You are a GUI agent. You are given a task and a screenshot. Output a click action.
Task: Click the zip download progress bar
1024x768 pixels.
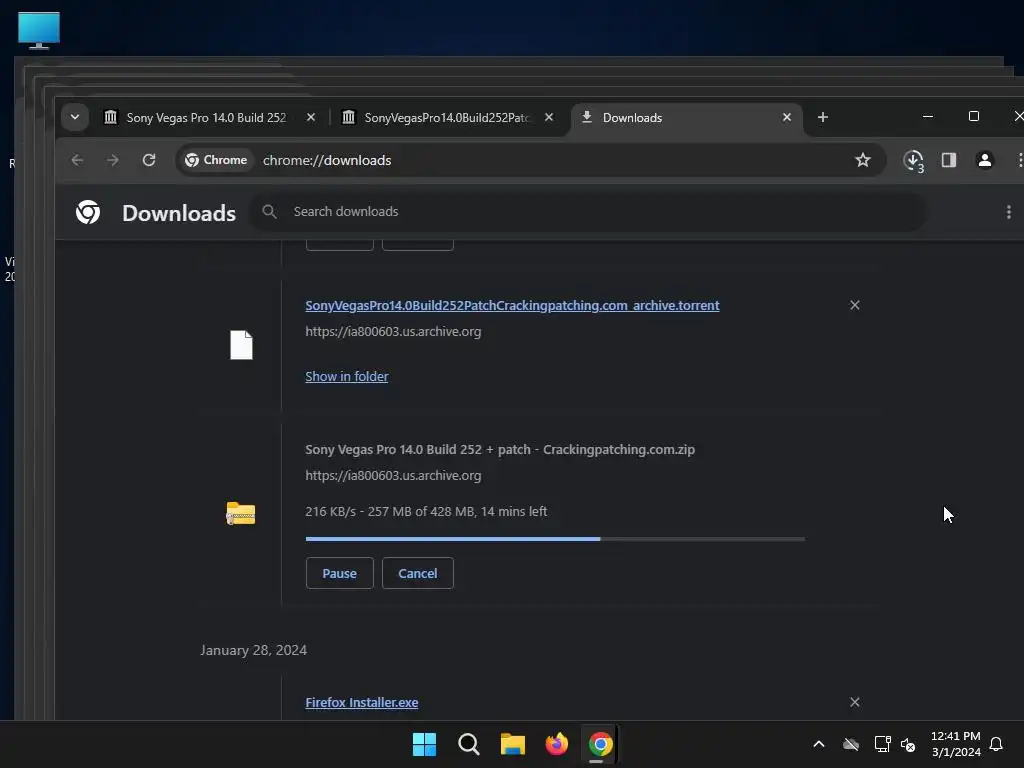point(555,539)
